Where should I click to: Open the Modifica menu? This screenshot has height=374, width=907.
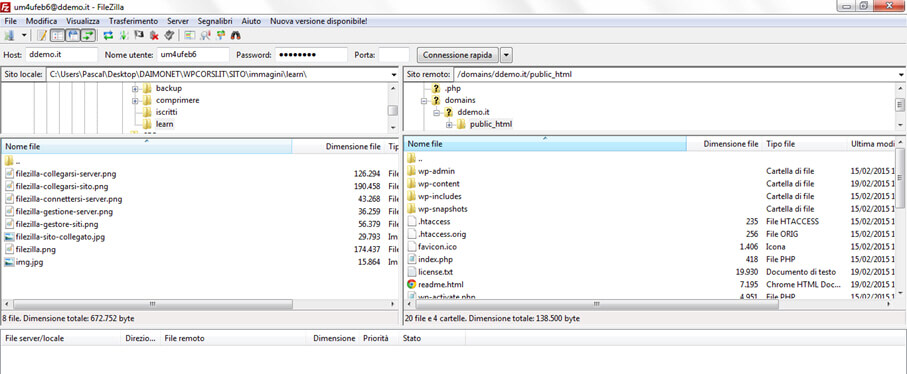[41, 21]
